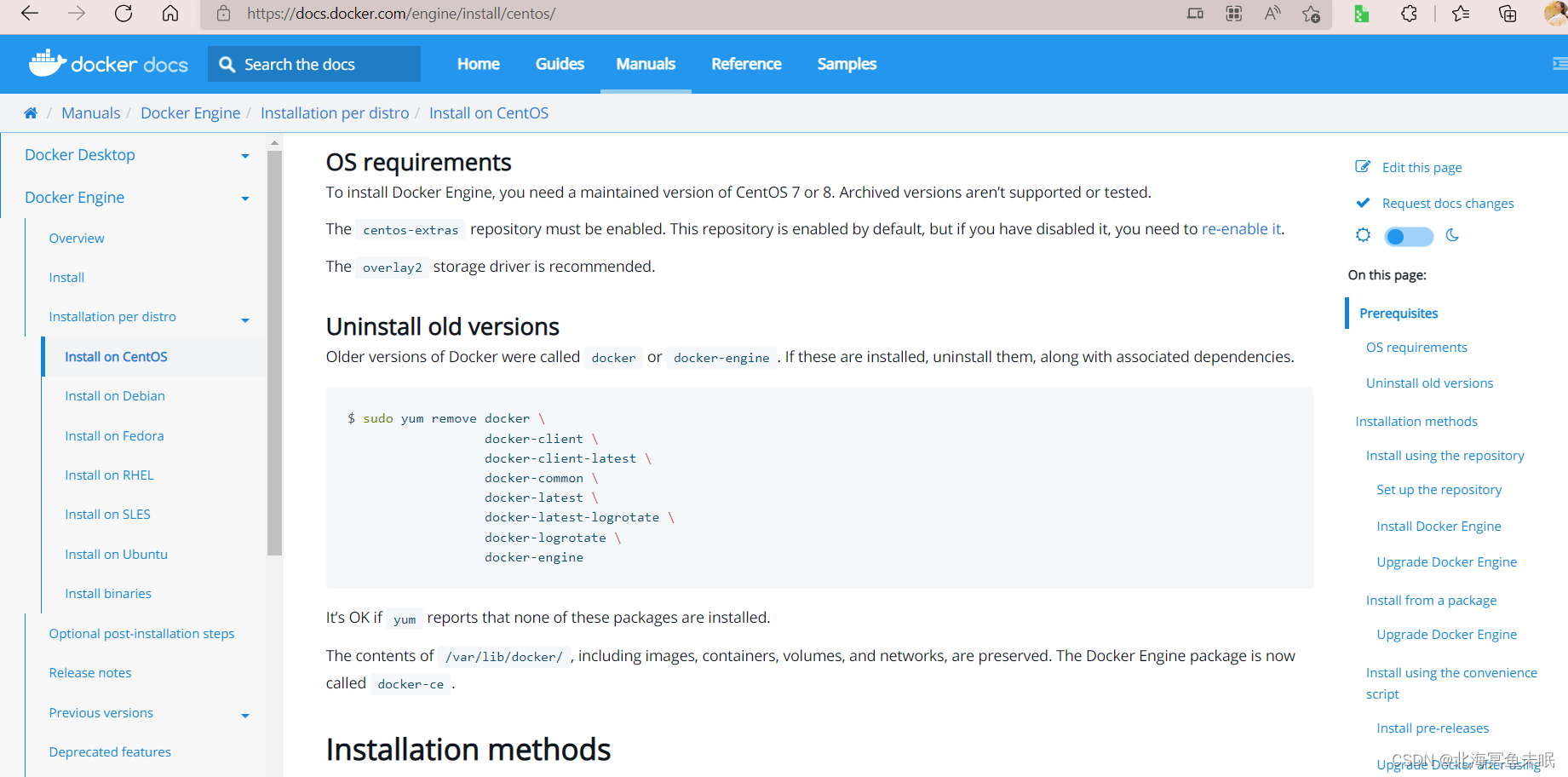Select Install on Debian sidebar item
Screen dimensions: 1568x777
(115, 396)
